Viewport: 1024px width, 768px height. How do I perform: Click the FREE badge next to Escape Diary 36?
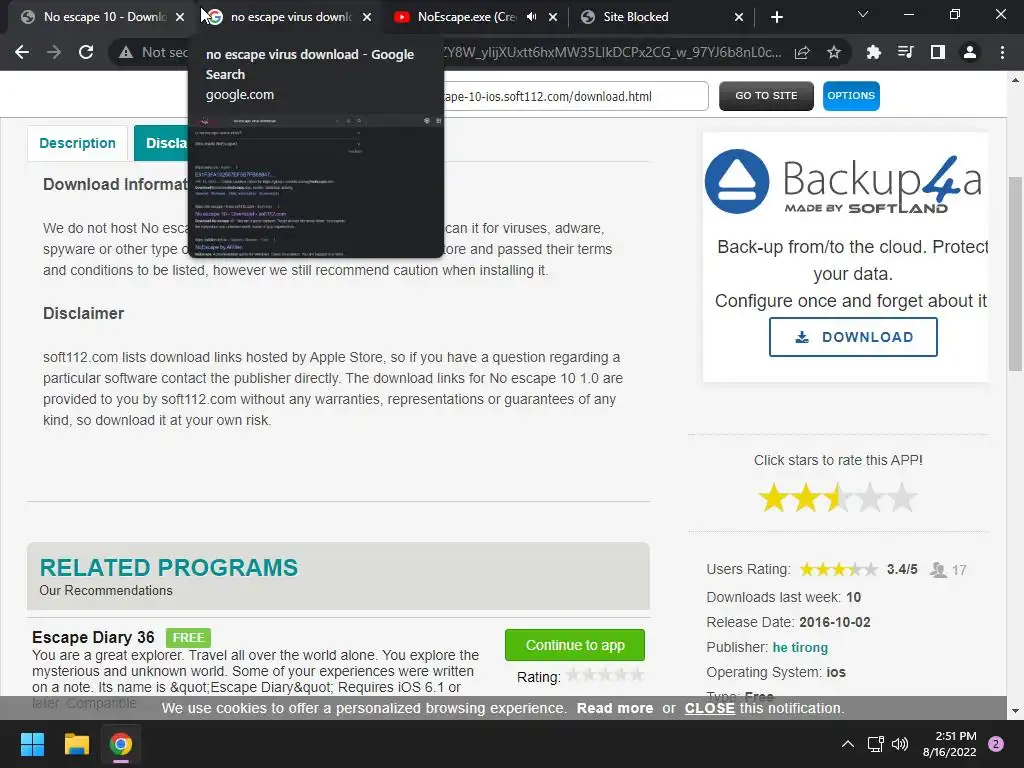(x=188, y=637)
